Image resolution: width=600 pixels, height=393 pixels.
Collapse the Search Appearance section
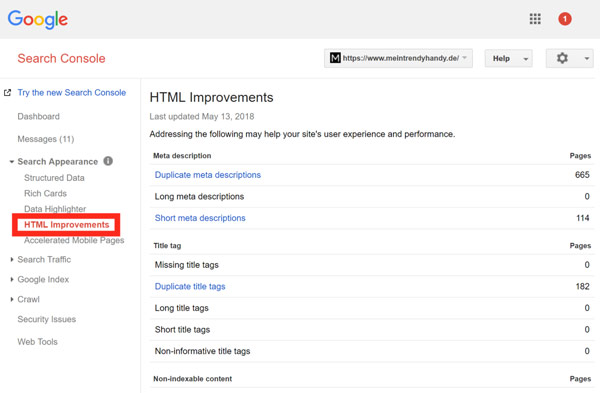pyautogui.click(x=12, y=162)
